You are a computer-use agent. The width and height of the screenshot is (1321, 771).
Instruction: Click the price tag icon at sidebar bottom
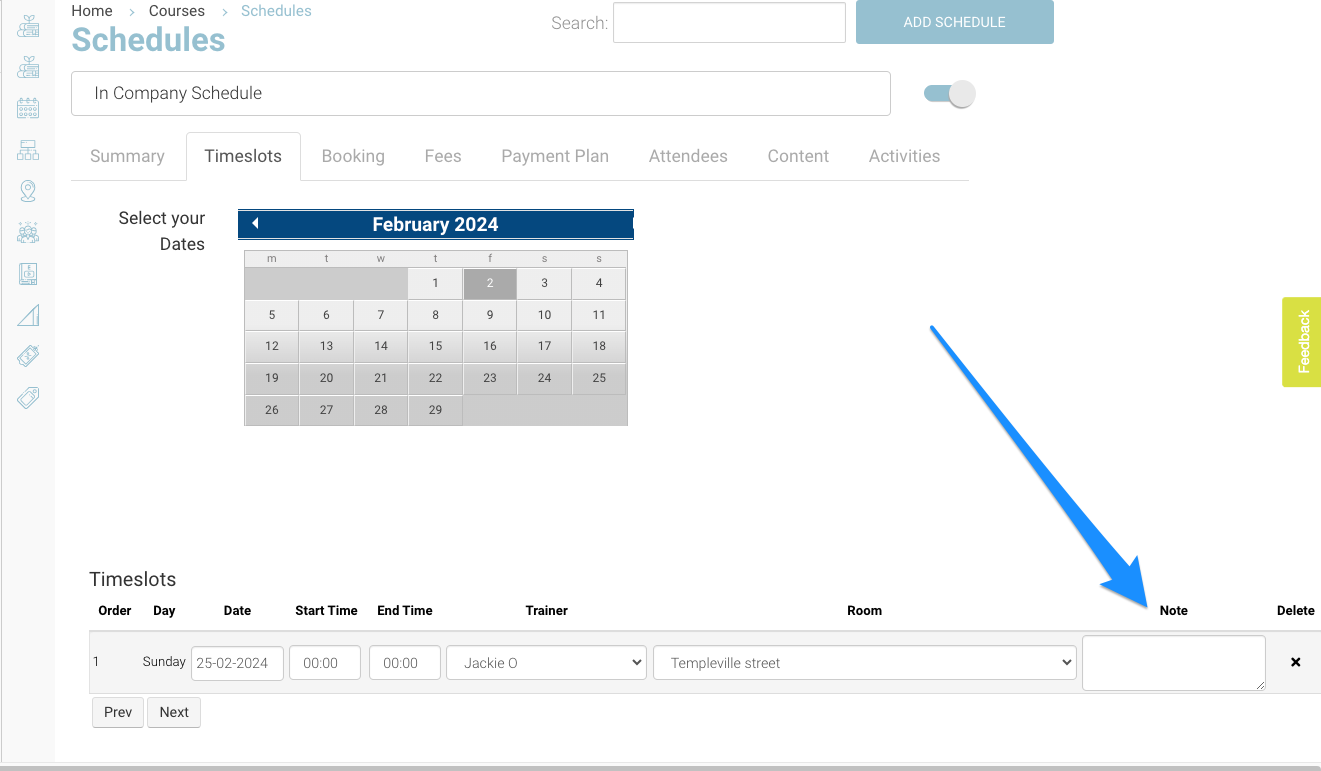tap(28, 397)
